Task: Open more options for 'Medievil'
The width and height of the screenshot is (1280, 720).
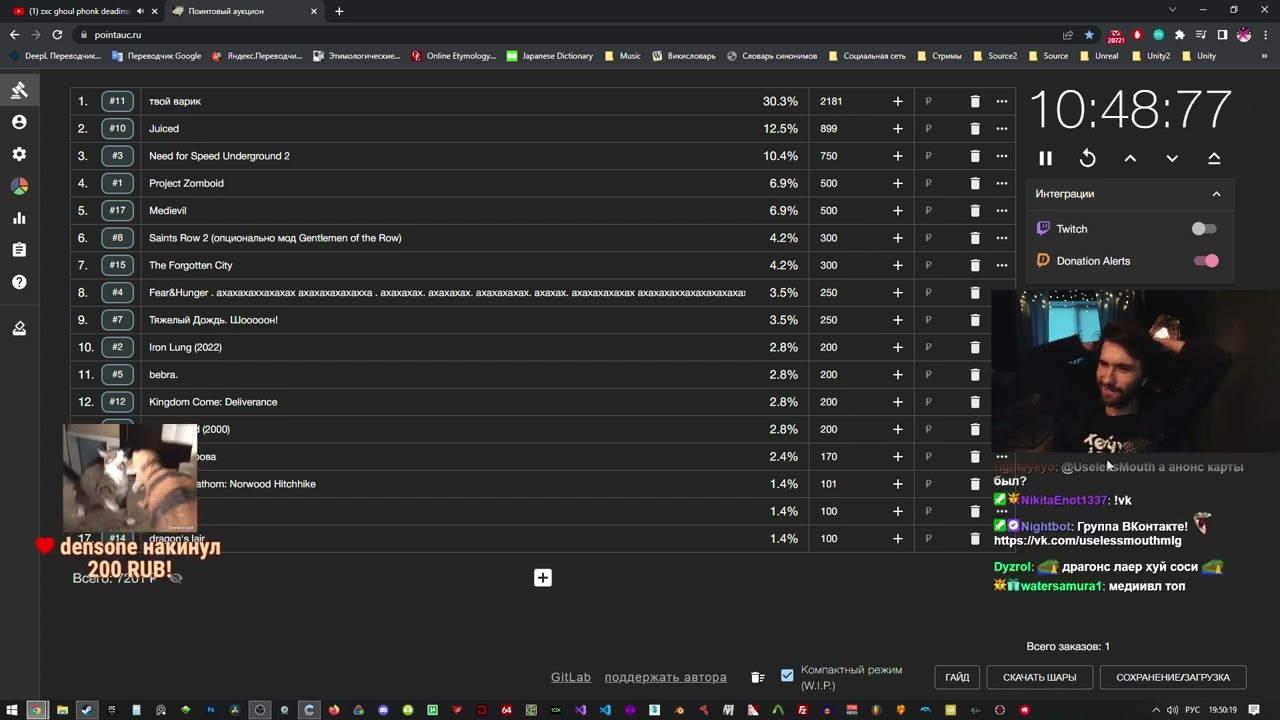Action: pyautogui.click(x=1002, y=210)
